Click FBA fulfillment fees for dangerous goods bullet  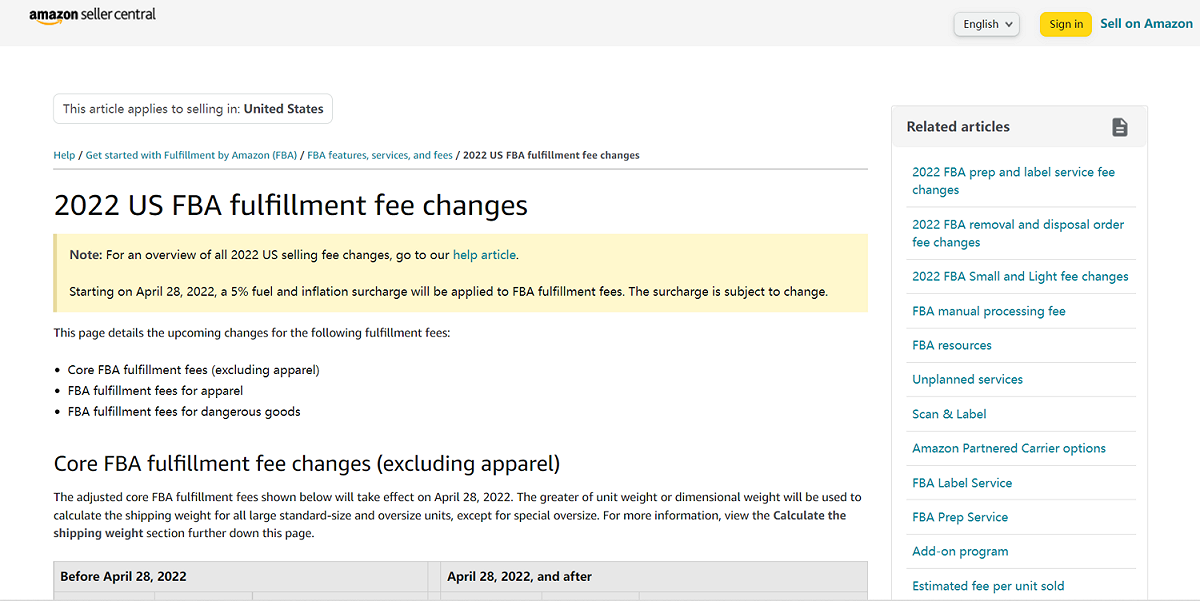(184, 411)
